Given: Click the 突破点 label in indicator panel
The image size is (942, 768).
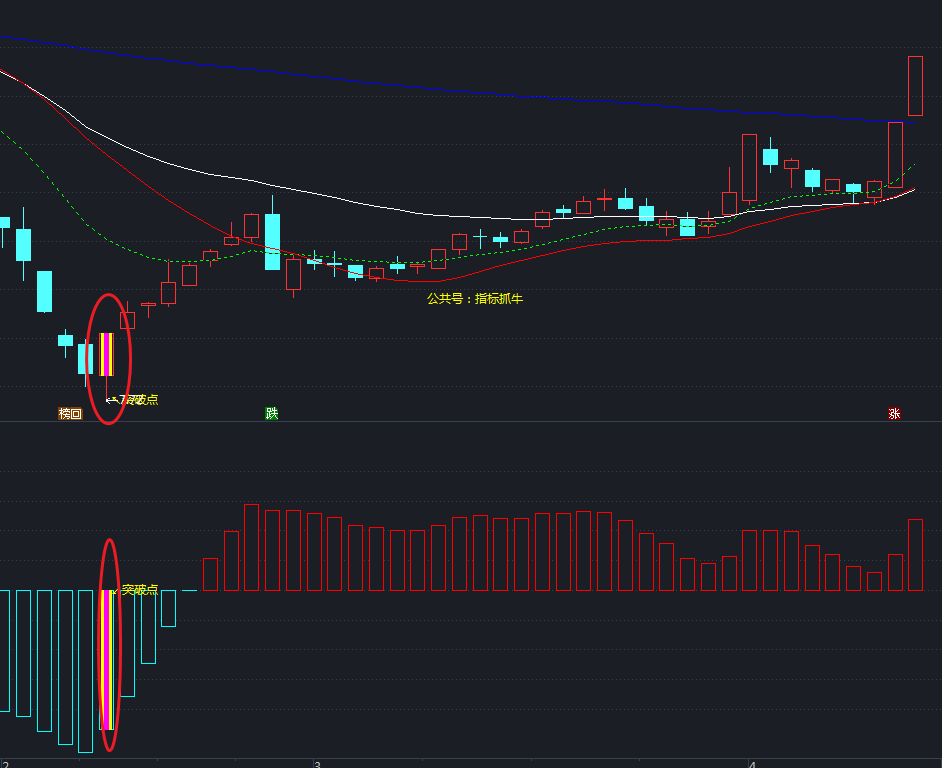Looking at the screenshot, I should coord(140,590).
